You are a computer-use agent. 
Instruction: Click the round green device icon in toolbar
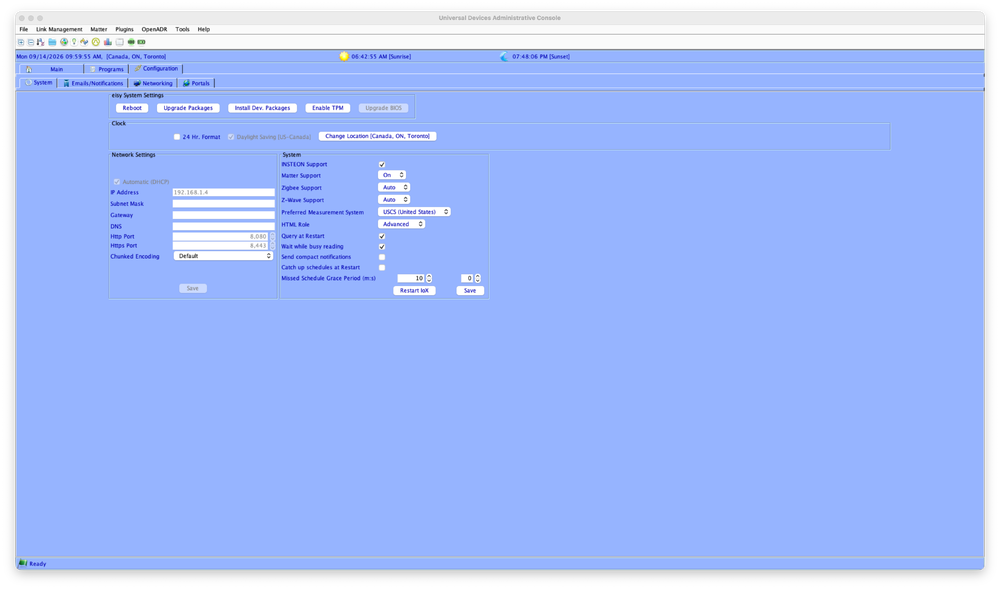(131, 42)
